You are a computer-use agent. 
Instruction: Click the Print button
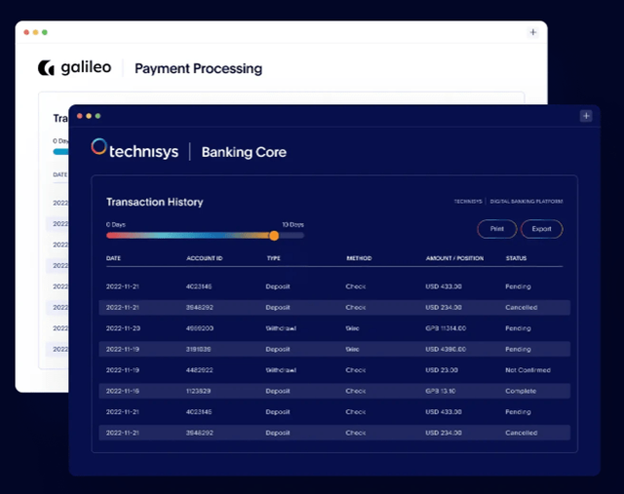pos(497,229)
